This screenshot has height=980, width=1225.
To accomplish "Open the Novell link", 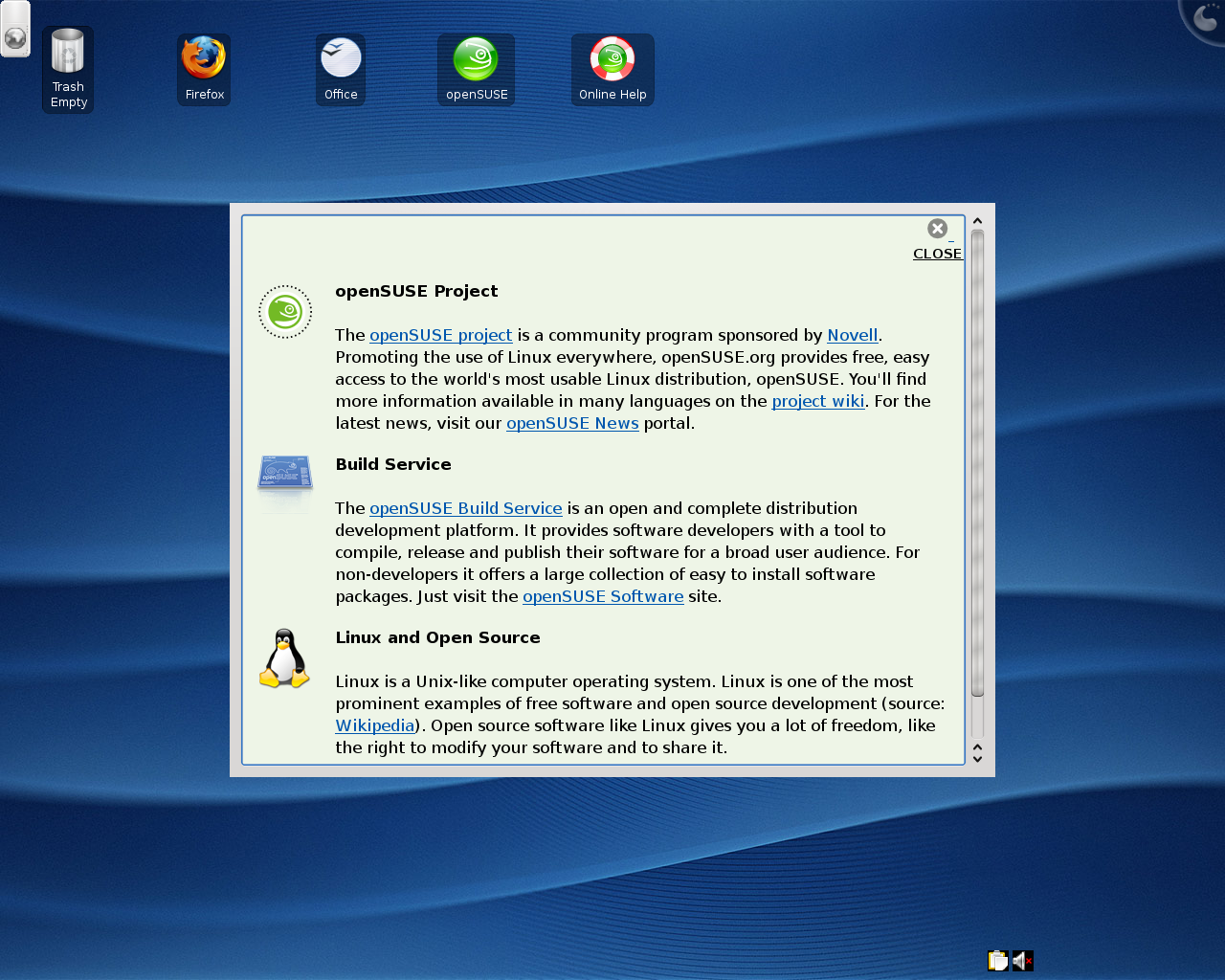I will (853, 335).
